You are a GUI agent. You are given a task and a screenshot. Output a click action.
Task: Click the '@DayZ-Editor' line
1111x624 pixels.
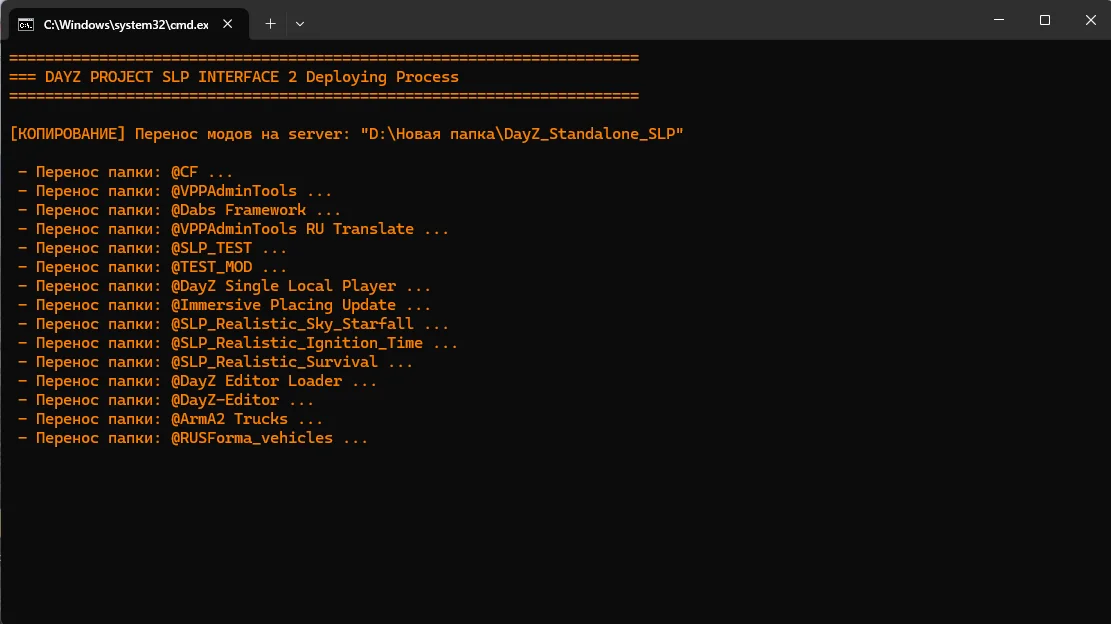click(x=166, y=400)
